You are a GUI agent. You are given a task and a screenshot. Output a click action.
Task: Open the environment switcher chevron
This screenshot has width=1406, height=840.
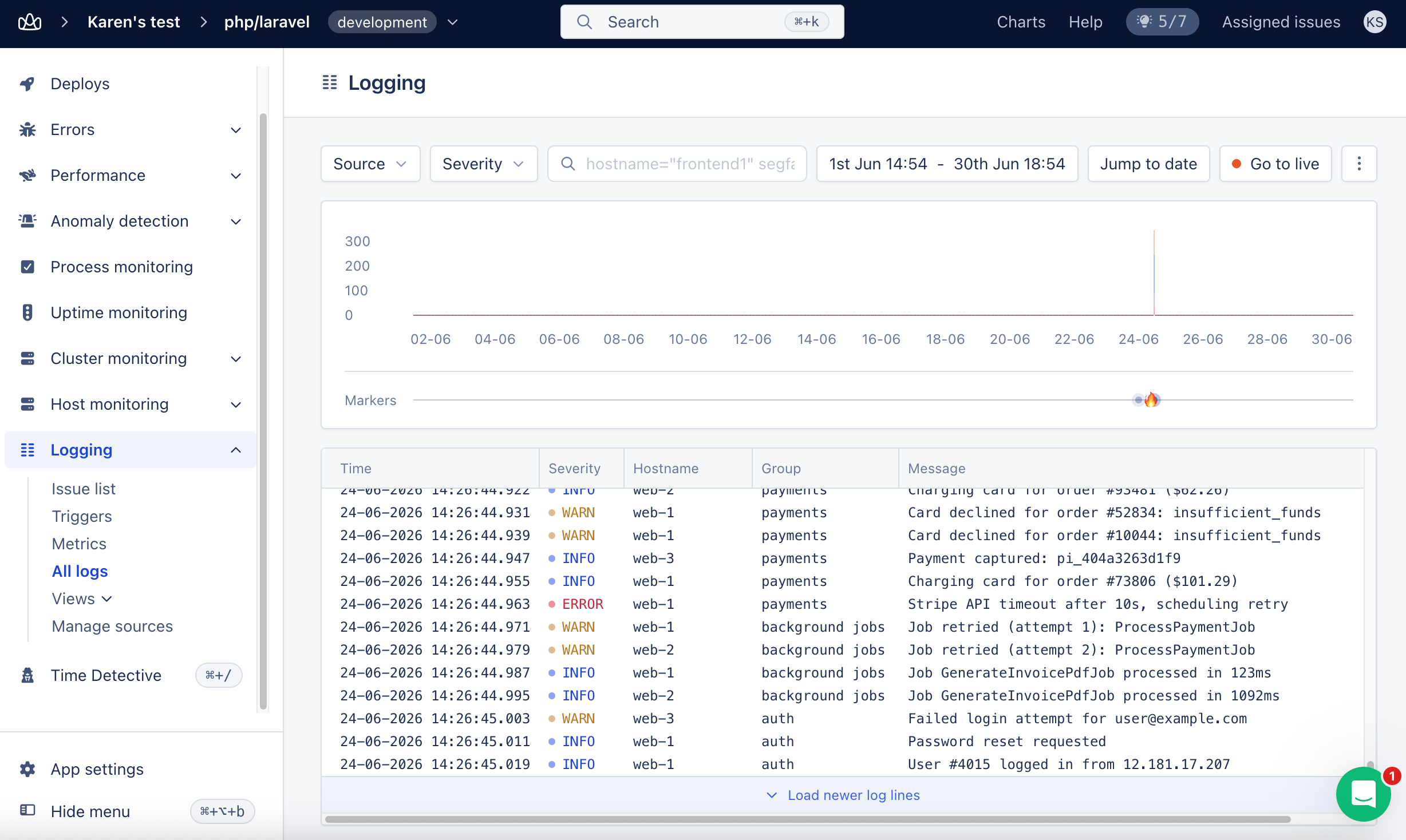point(453,22)
